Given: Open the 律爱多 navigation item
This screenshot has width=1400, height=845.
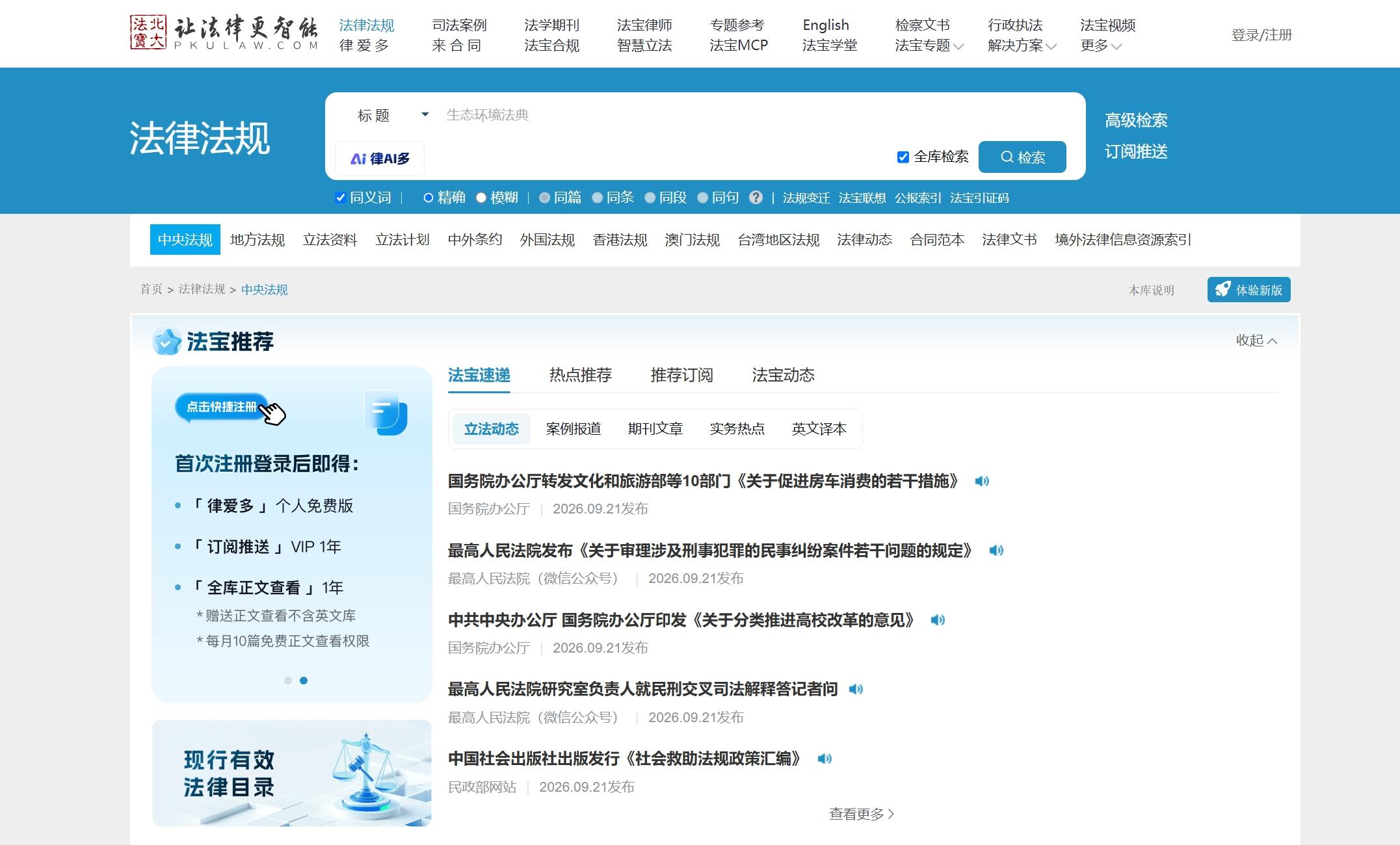Looking at the screenshot, I should (364, 45).
